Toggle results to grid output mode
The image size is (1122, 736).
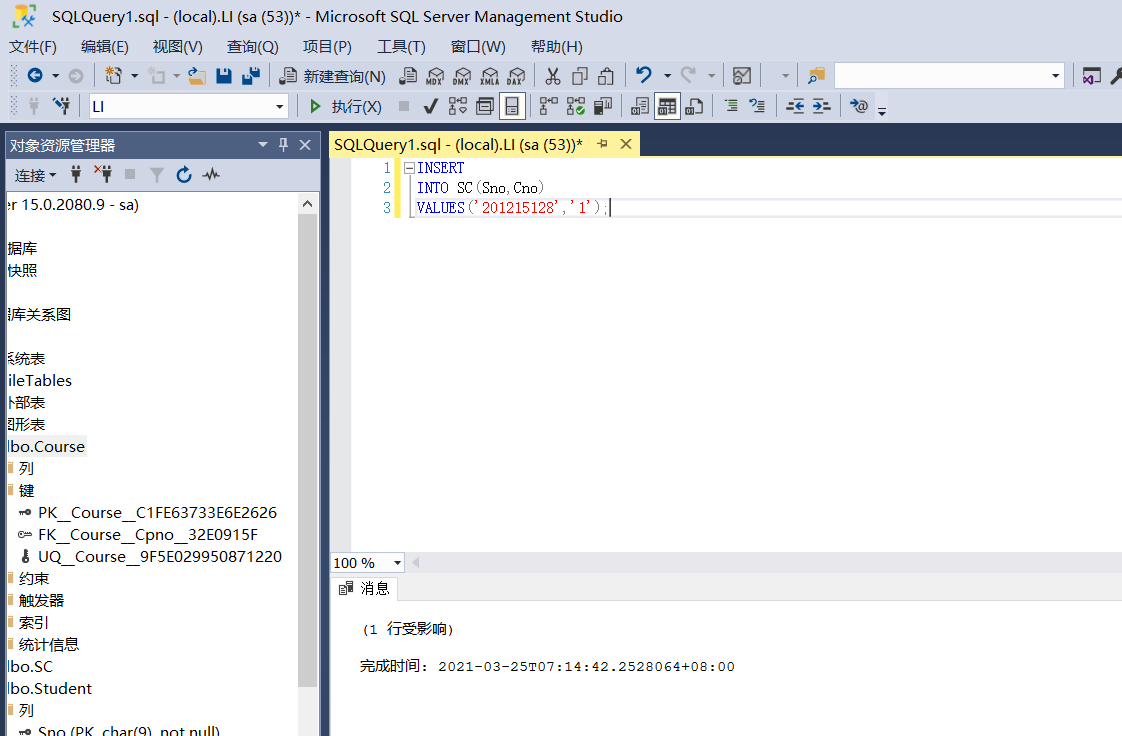tap(667, 106)
